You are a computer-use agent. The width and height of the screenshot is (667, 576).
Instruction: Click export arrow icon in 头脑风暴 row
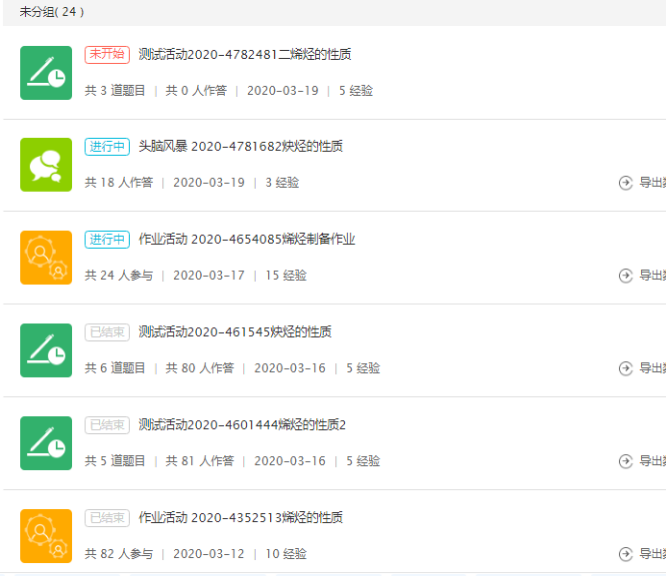(x=626, y=183)
